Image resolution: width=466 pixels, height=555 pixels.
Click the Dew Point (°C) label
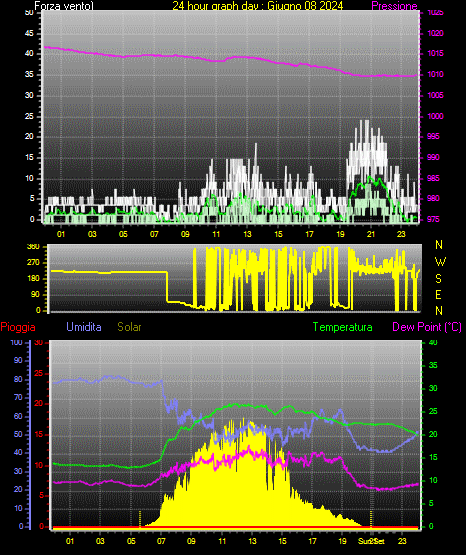point(427,327)
